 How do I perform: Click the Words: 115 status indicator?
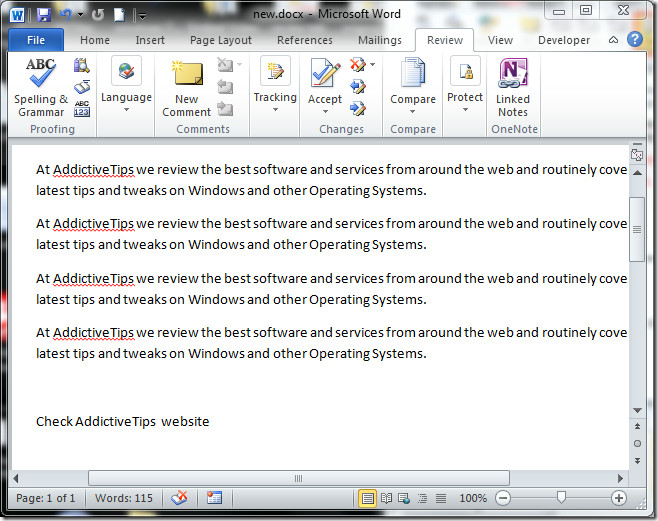[x=124, y=498]
